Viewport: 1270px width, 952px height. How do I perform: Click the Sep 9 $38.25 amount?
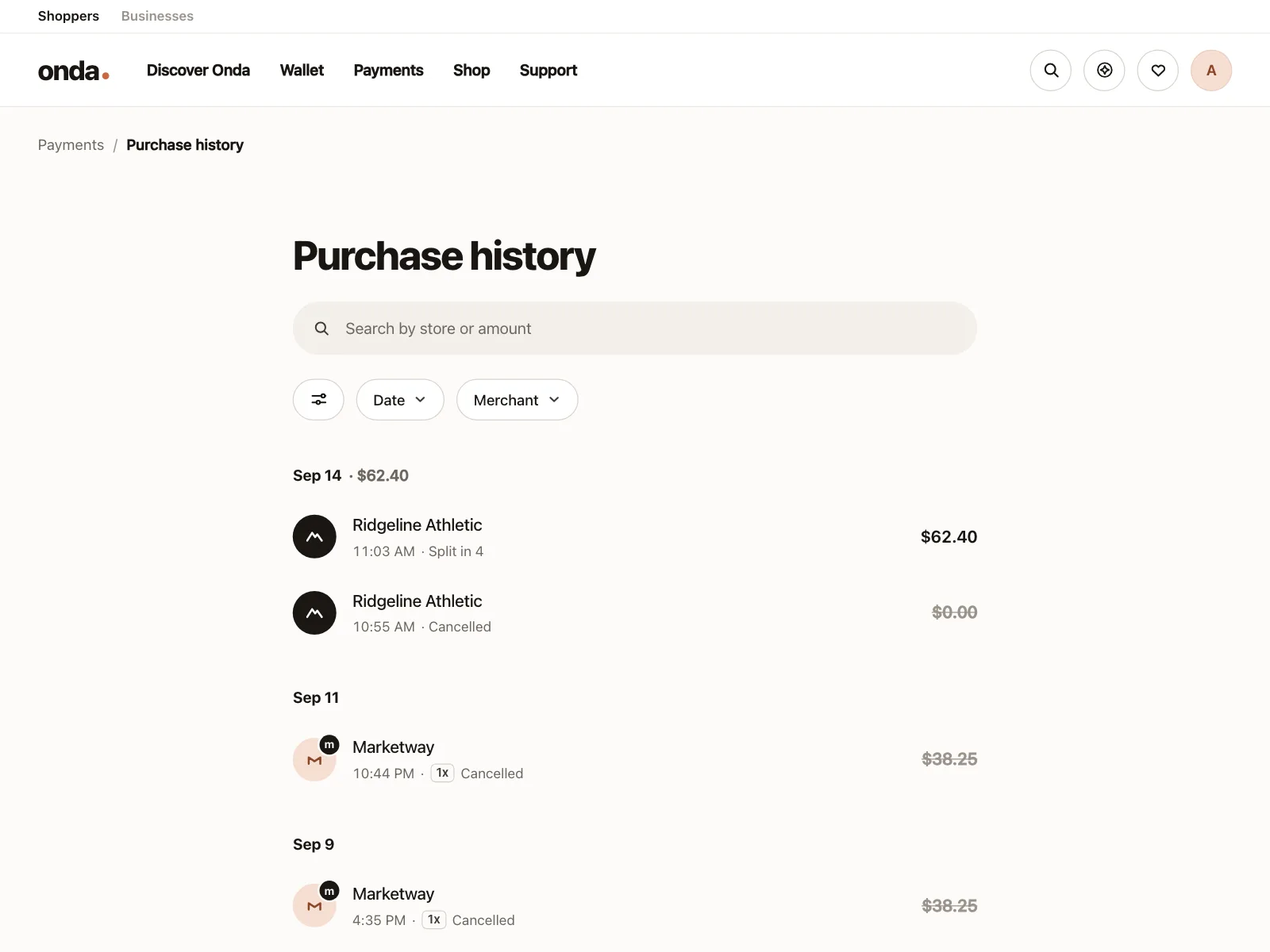click(949, 906)
